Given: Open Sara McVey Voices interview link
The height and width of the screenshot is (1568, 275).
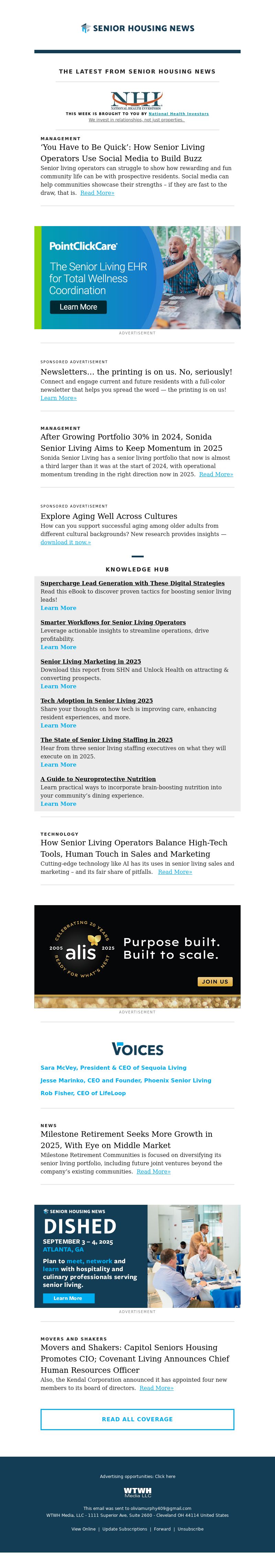Looking at the screenshot, I should click(x=113, y=1068).
